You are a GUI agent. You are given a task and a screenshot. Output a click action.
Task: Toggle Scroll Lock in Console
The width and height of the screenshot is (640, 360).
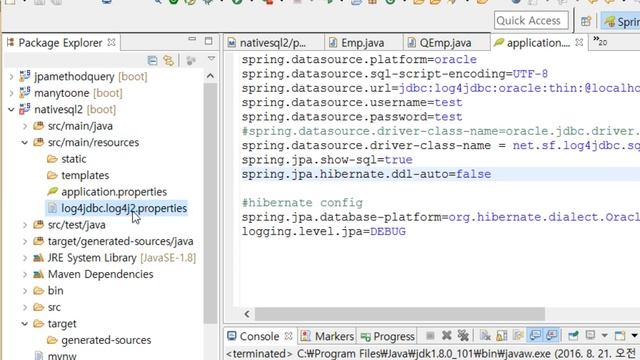coord(501,336)
